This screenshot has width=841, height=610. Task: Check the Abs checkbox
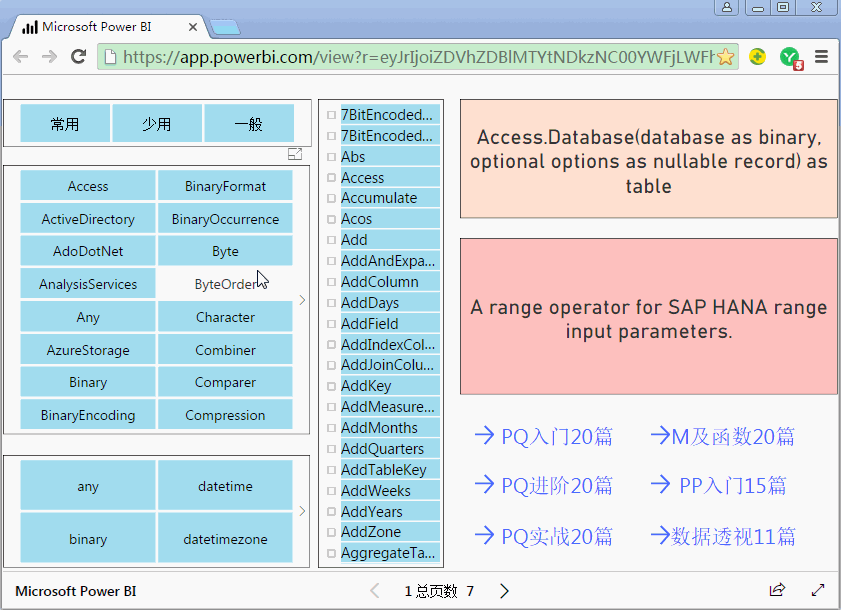tap(331, 157)
